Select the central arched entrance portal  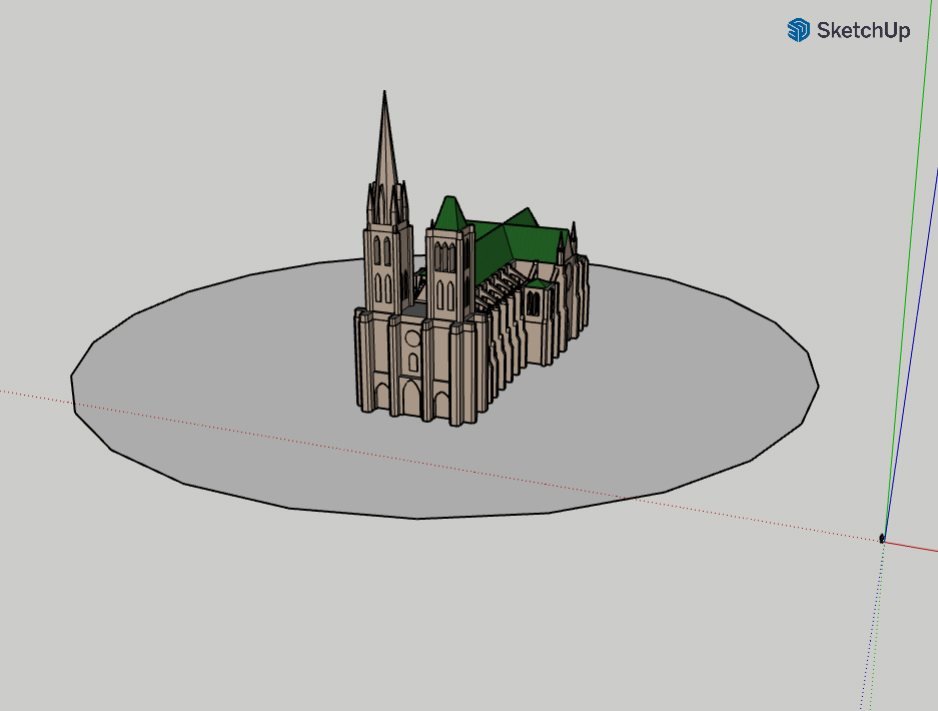coord(411,399)
